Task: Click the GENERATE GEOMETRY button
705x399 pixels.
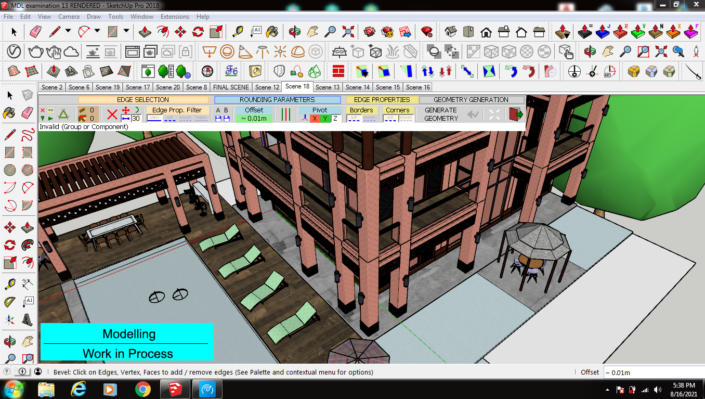Action: click(441, 114)
